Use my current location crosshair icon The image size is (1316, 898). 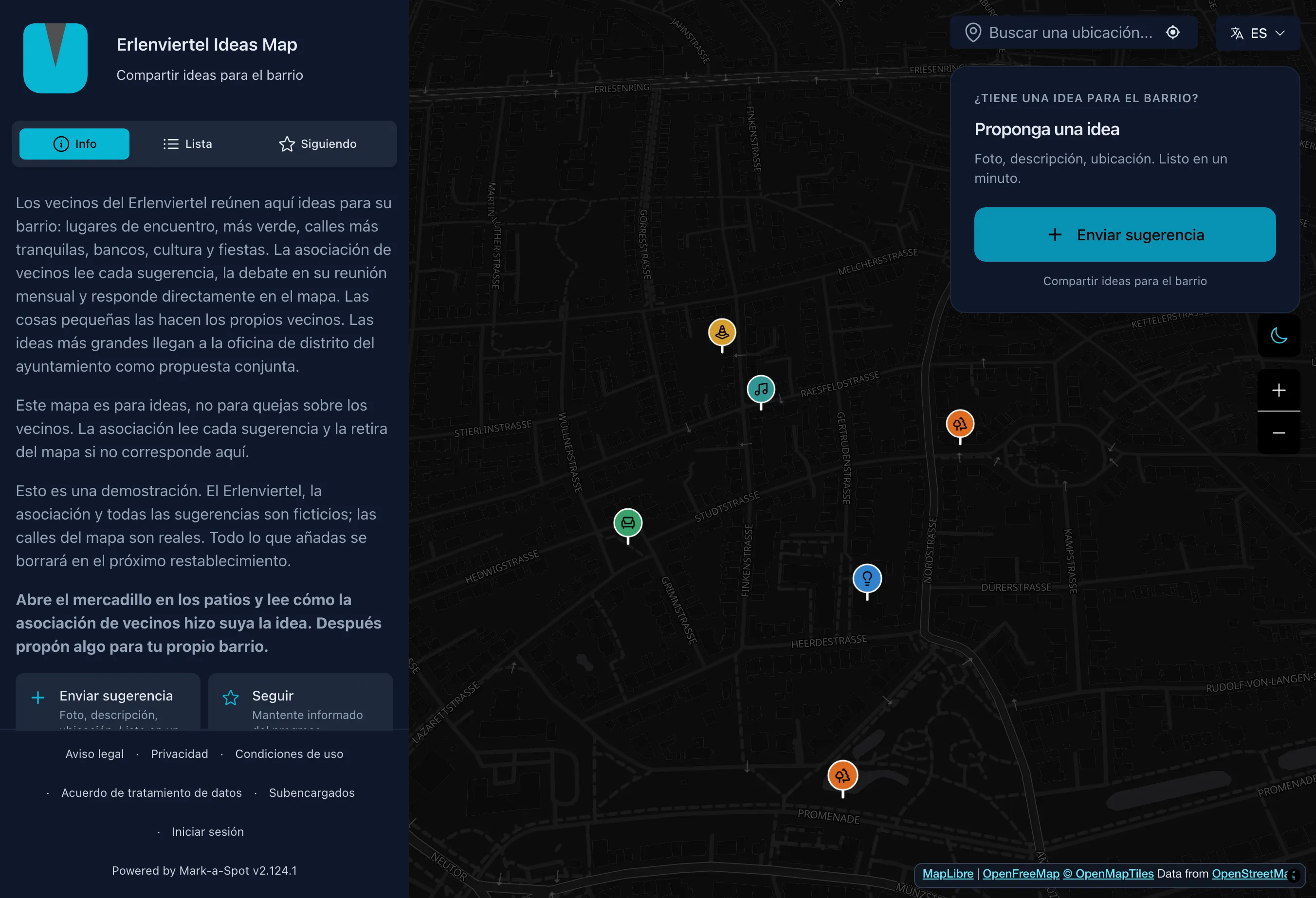[x=1173, y=32]
